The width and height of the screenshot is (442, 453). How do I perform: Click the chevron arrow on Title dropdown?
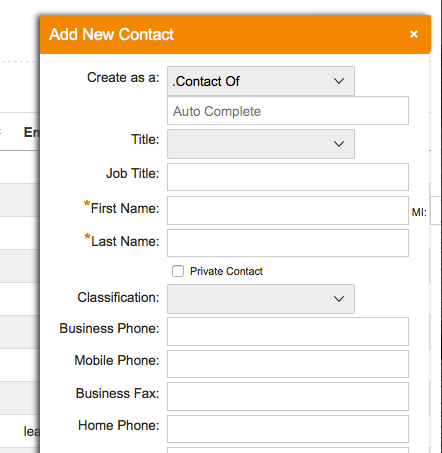[339, 144]
